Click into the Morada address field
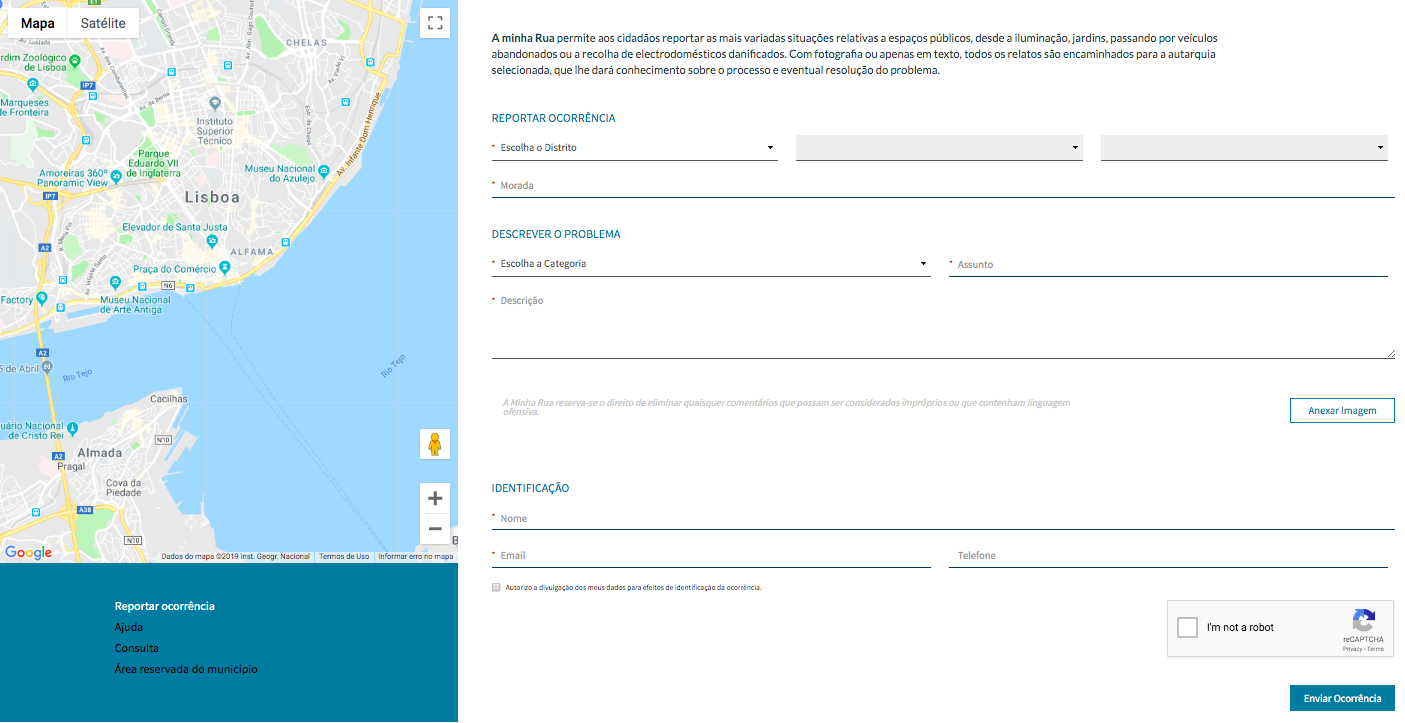This screenshot has height=723, width=1405. point(943,186)
